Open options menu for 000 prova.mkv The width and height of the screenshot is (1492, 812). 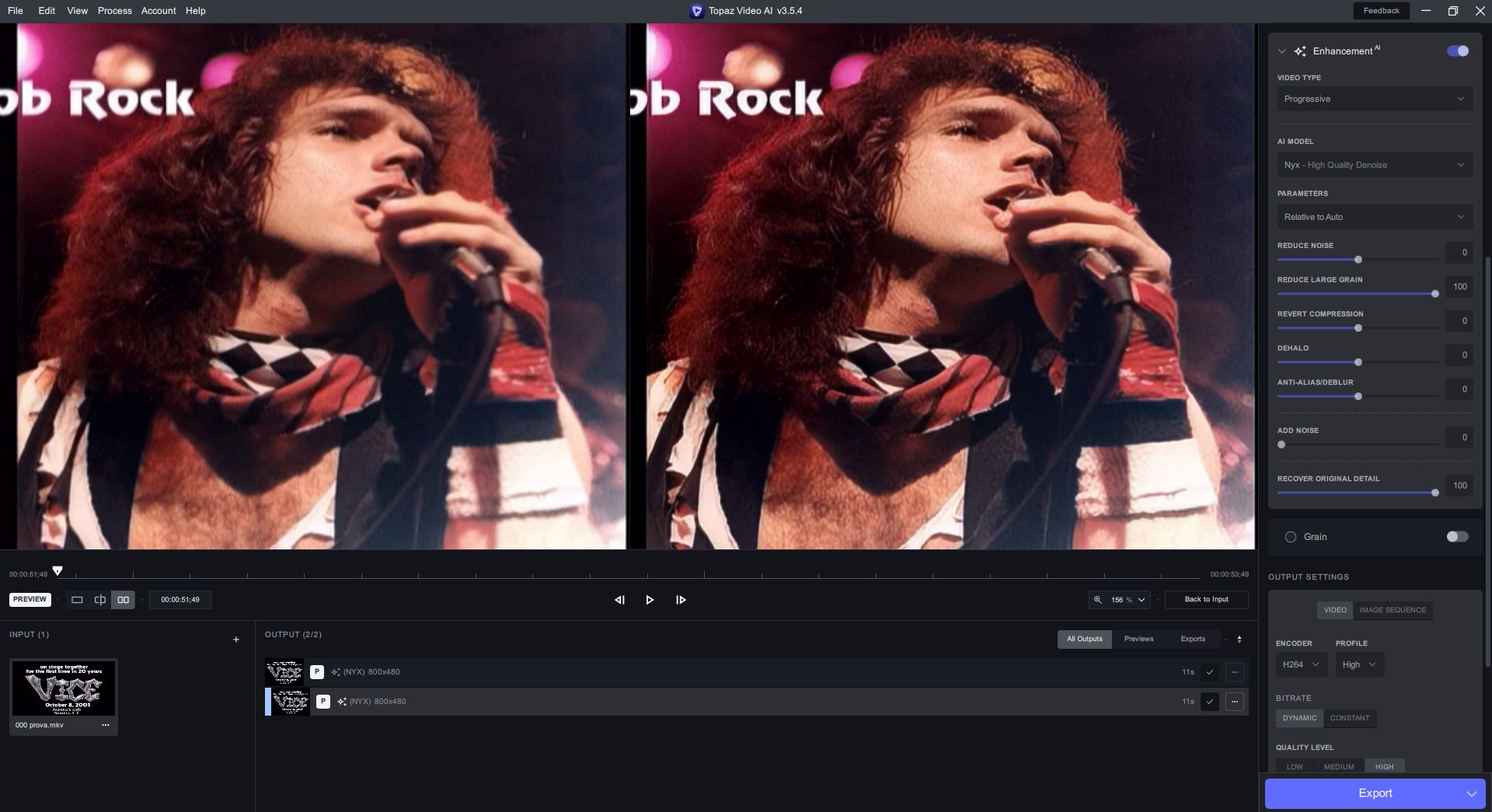click(106, 725)
